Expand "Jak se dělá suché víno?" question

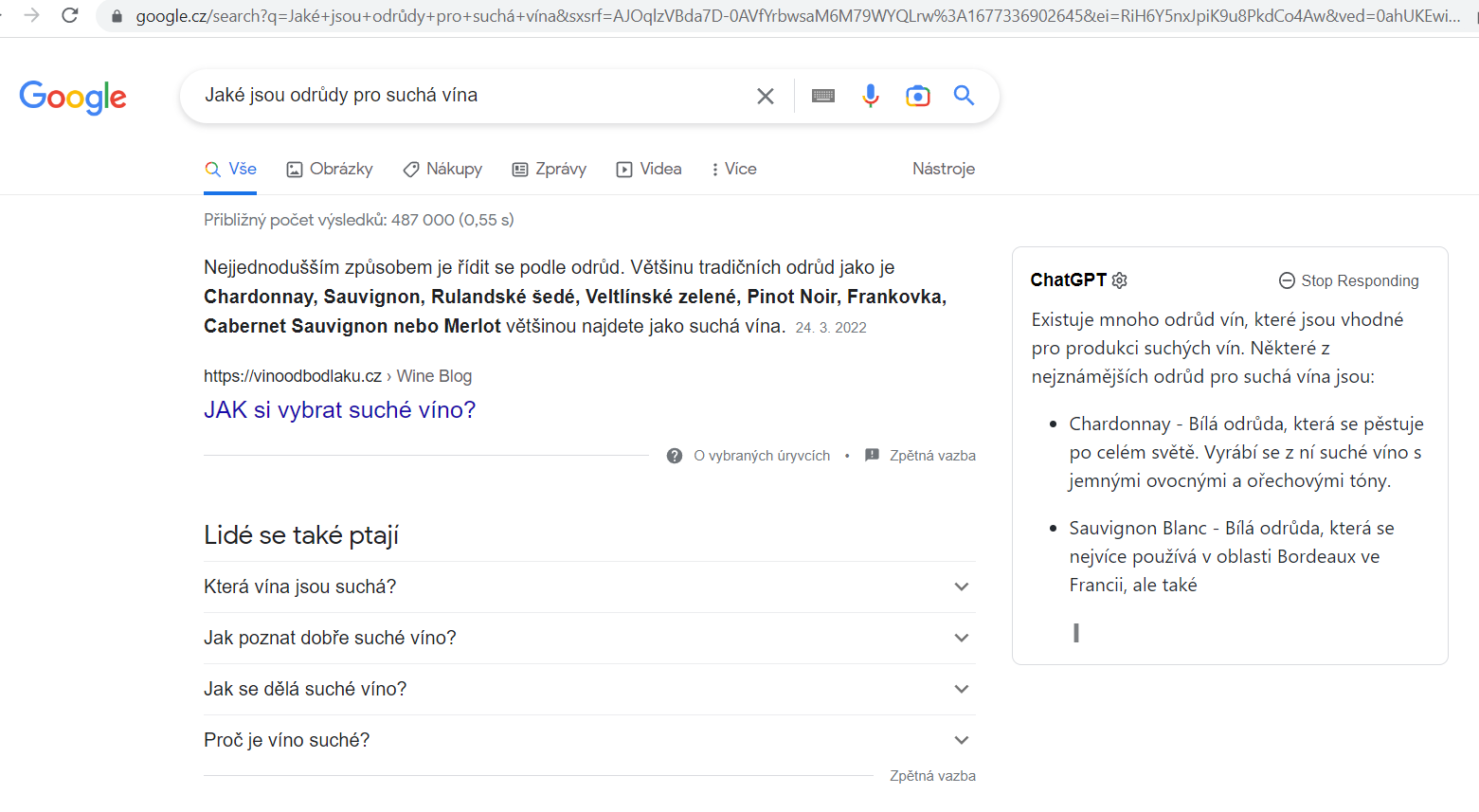click(961, 689)
